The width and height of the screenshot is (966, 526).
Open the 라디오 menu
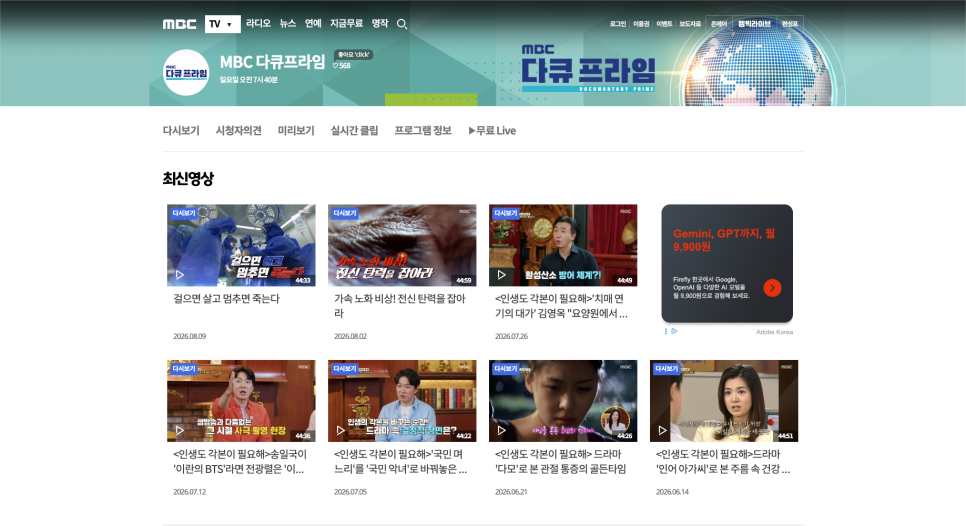click(x=258, y=23)
